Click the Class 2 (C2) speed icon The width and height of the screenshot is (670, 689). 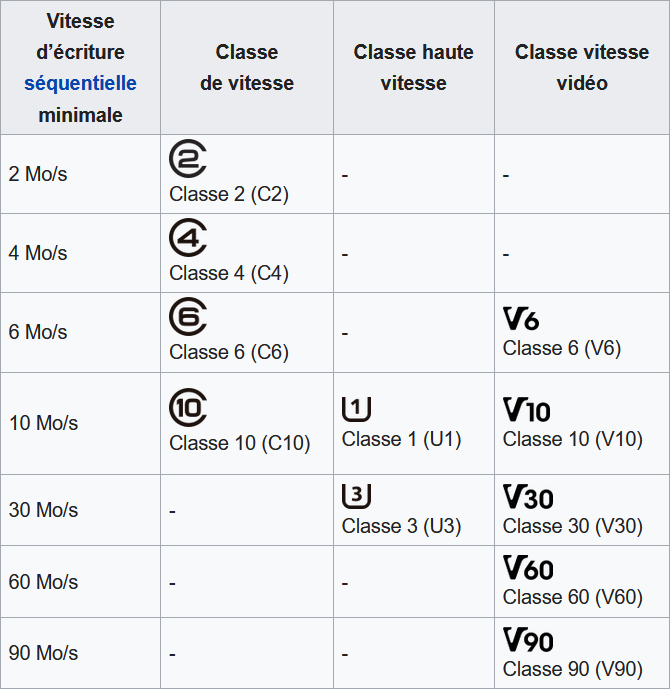[x=188, y=160]
